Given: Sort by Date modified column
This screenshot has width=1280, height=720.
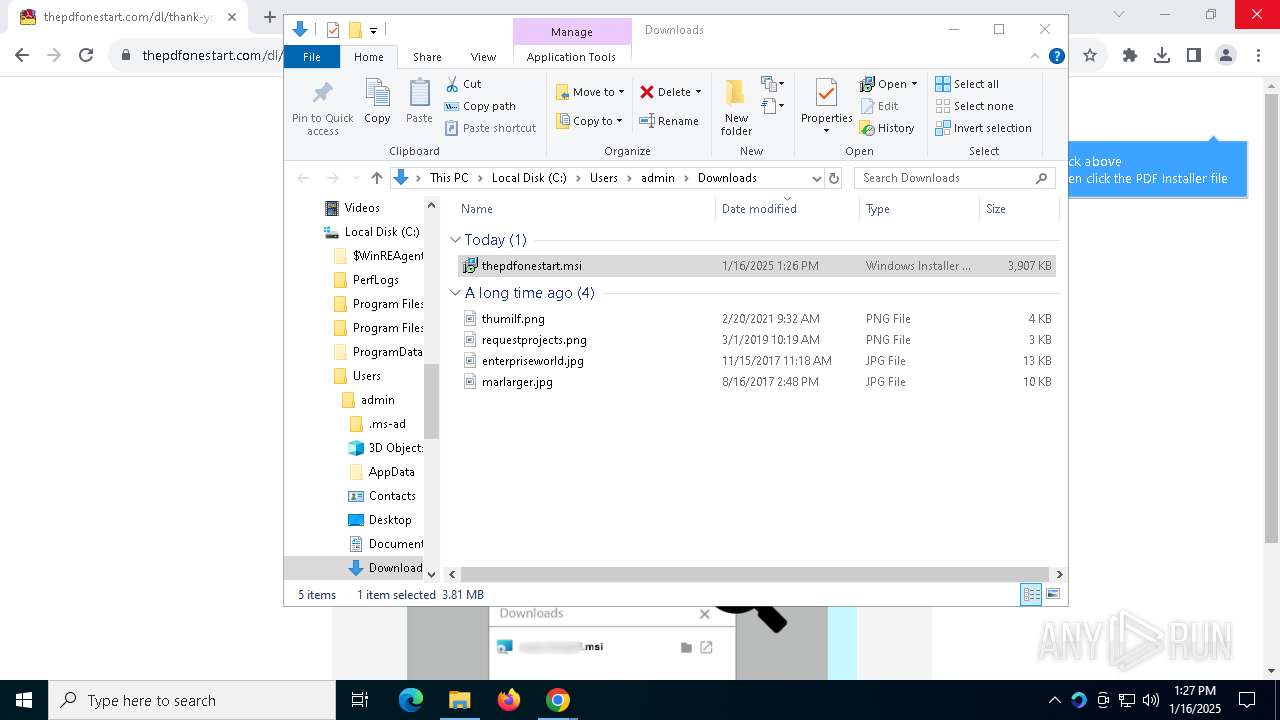Looking at the screenshot, I should (x=759, y=209).
